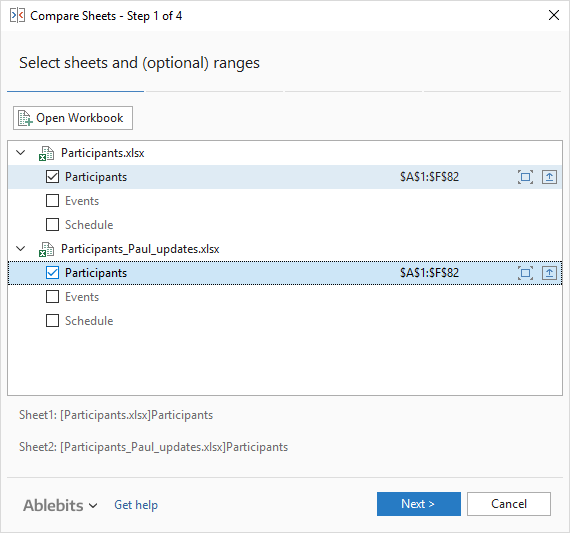Select the Participants.xlsx workbook name
The width and height of the screenshot is (570, 533).
coord(103,153)
